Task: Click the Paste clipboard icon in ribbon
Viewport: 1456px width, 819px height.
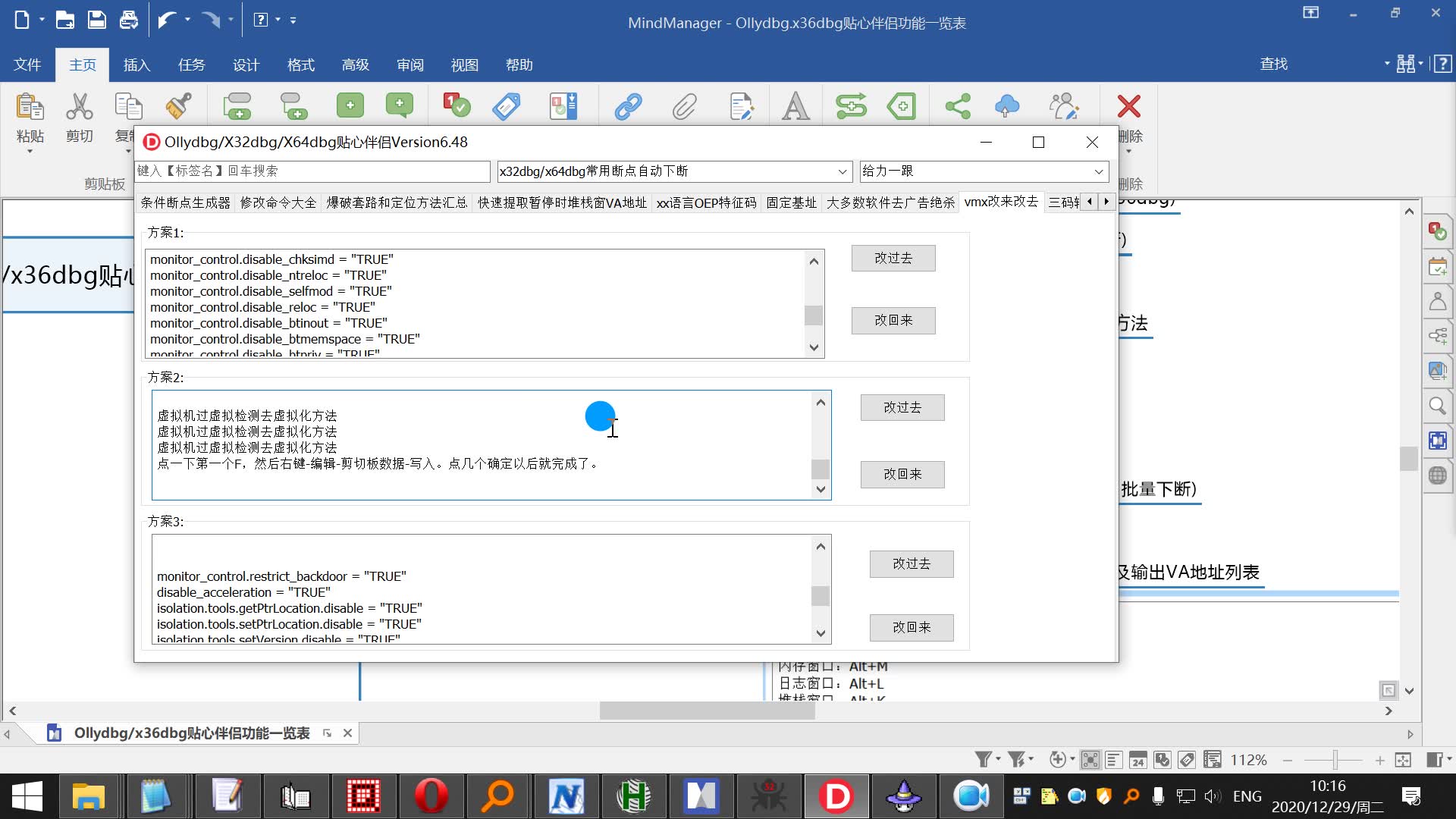Action: click(x=30, y=106)
